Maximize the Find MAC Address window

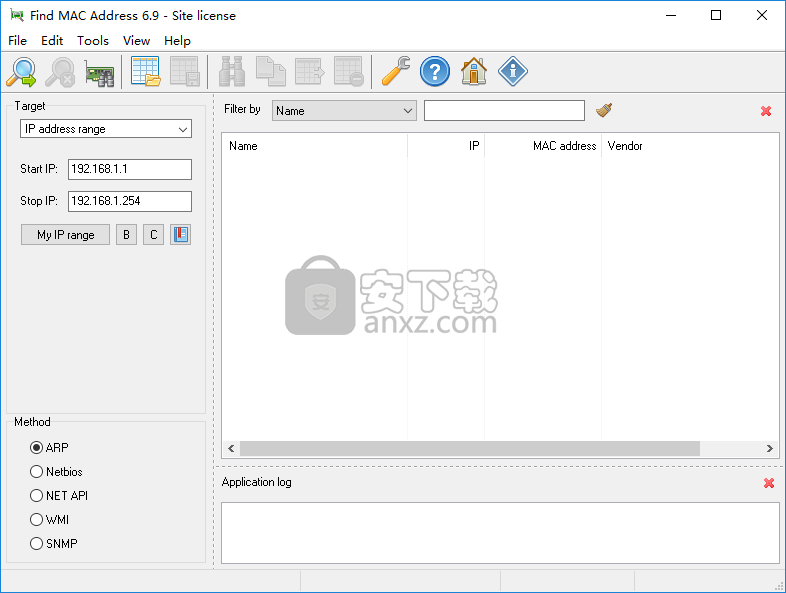(716, 16)
